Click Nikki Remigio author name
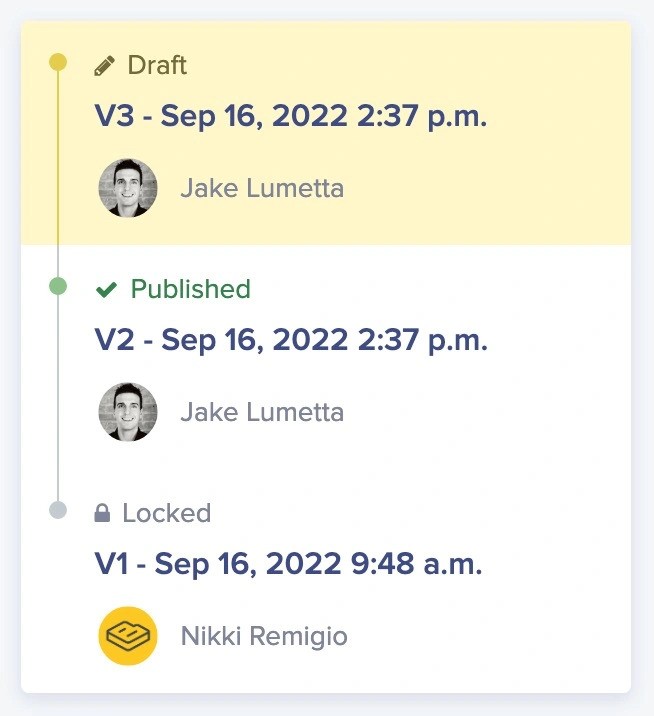The height and width of the screenshot is (716, 654). click(264, 636)
